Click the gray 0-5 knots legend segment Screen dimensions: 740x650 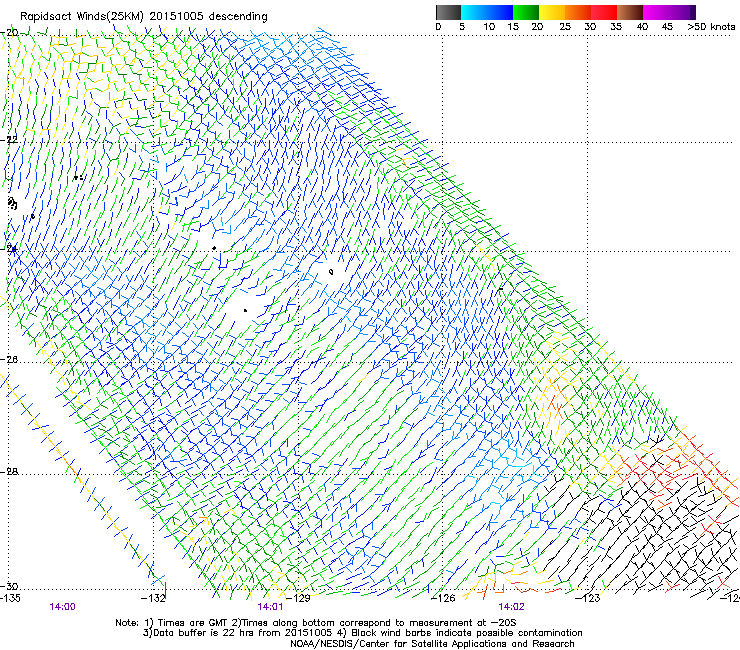448,12
